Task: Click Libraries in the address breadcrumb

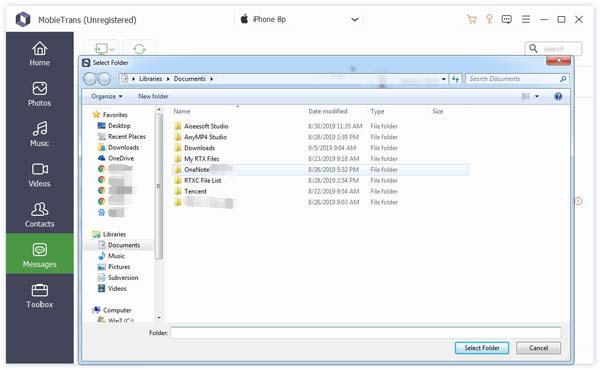Action: pos(150,79)
